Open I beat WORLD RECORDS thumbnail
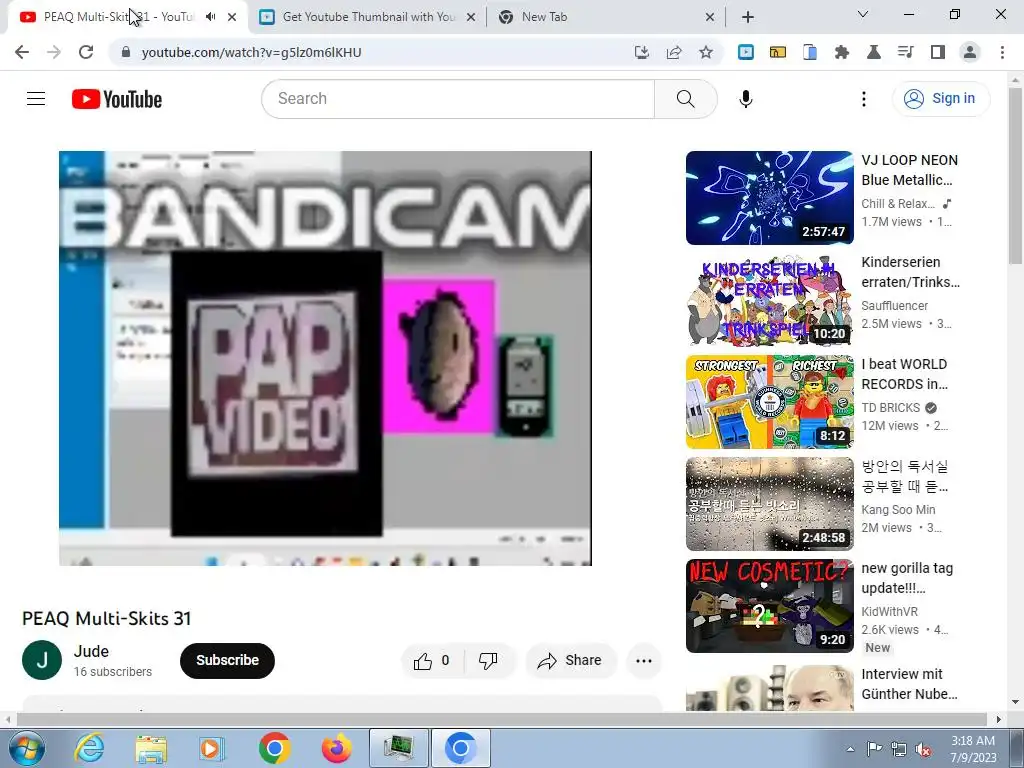Image resolution: width=1024 pixels, height=768 pixels. 769,402
